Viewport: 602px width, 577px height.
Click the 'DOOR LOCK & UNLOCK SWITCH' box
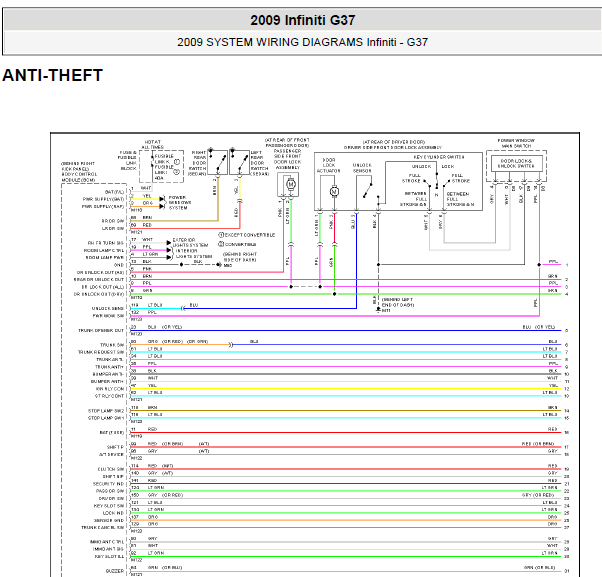516,164
